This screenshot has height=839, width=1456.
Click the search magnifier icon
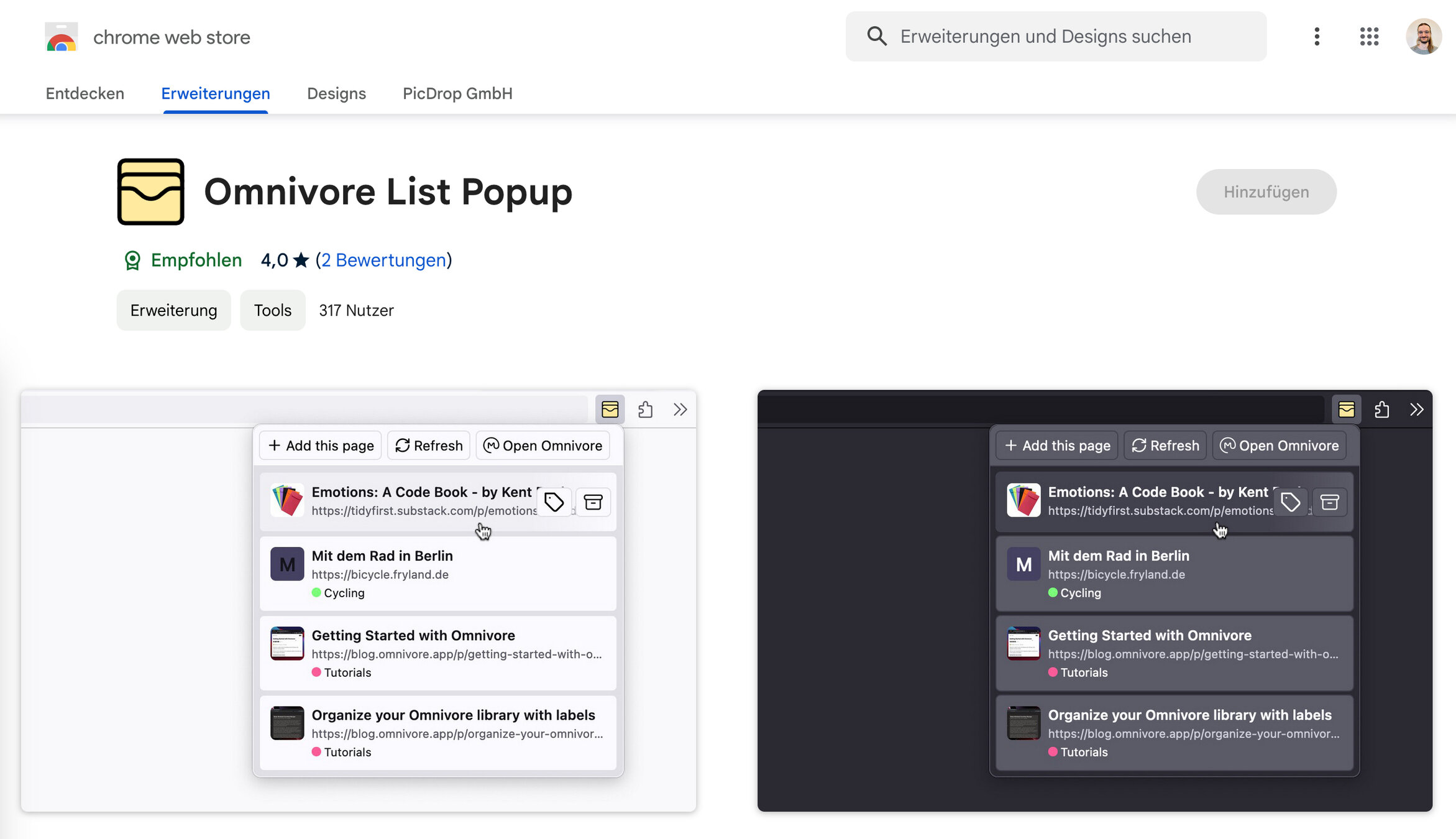point(877,37)
